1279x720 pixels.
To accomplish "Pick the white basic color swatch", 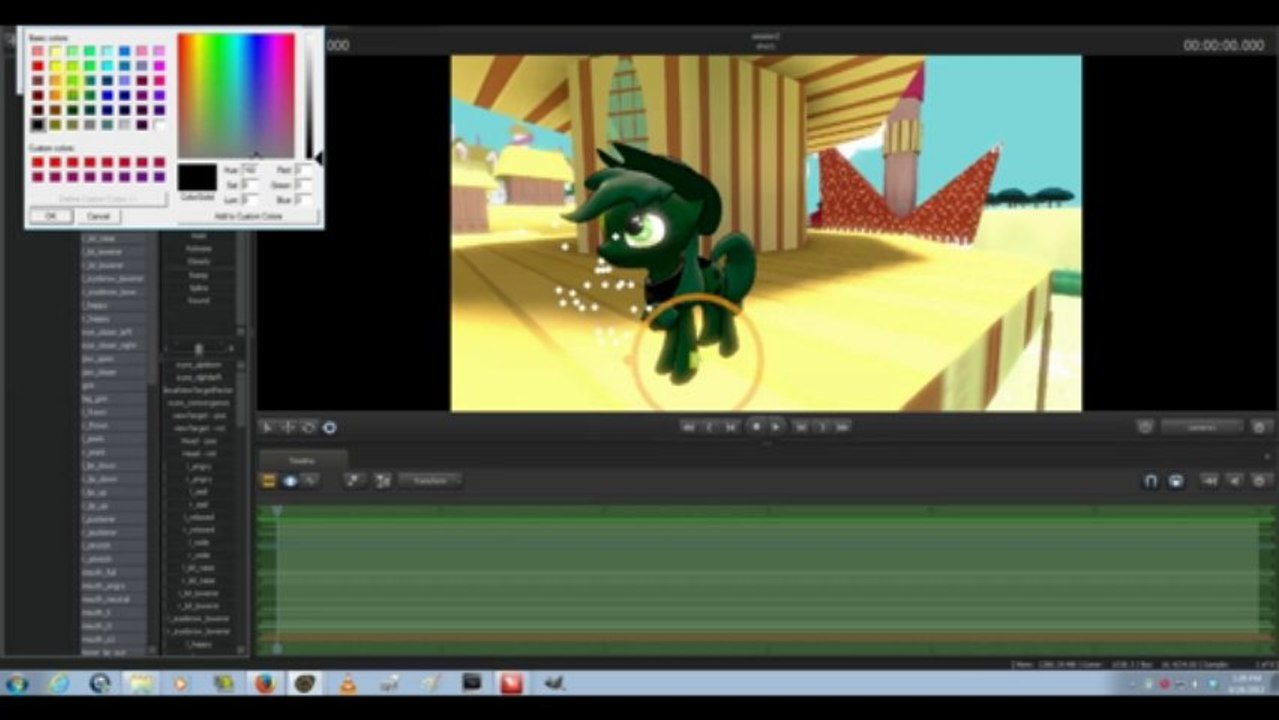I will (x=159, y=125).
